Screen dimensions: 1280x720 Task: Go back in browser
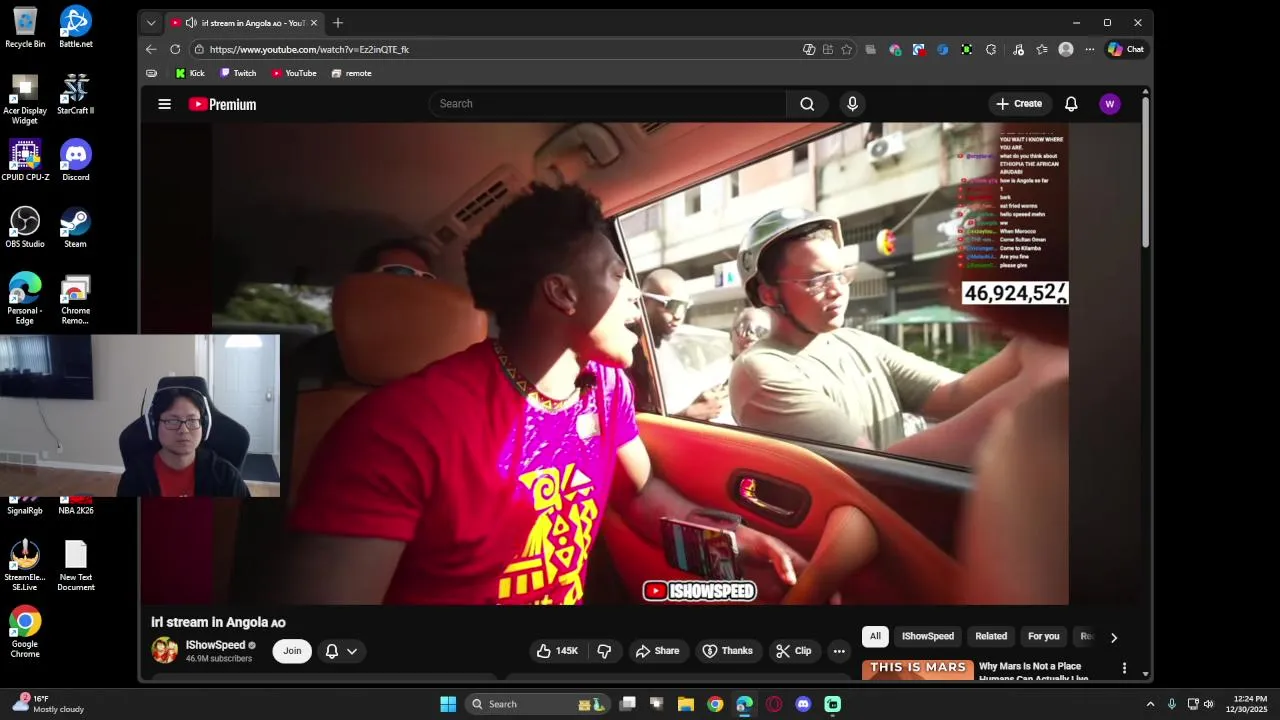151,49
